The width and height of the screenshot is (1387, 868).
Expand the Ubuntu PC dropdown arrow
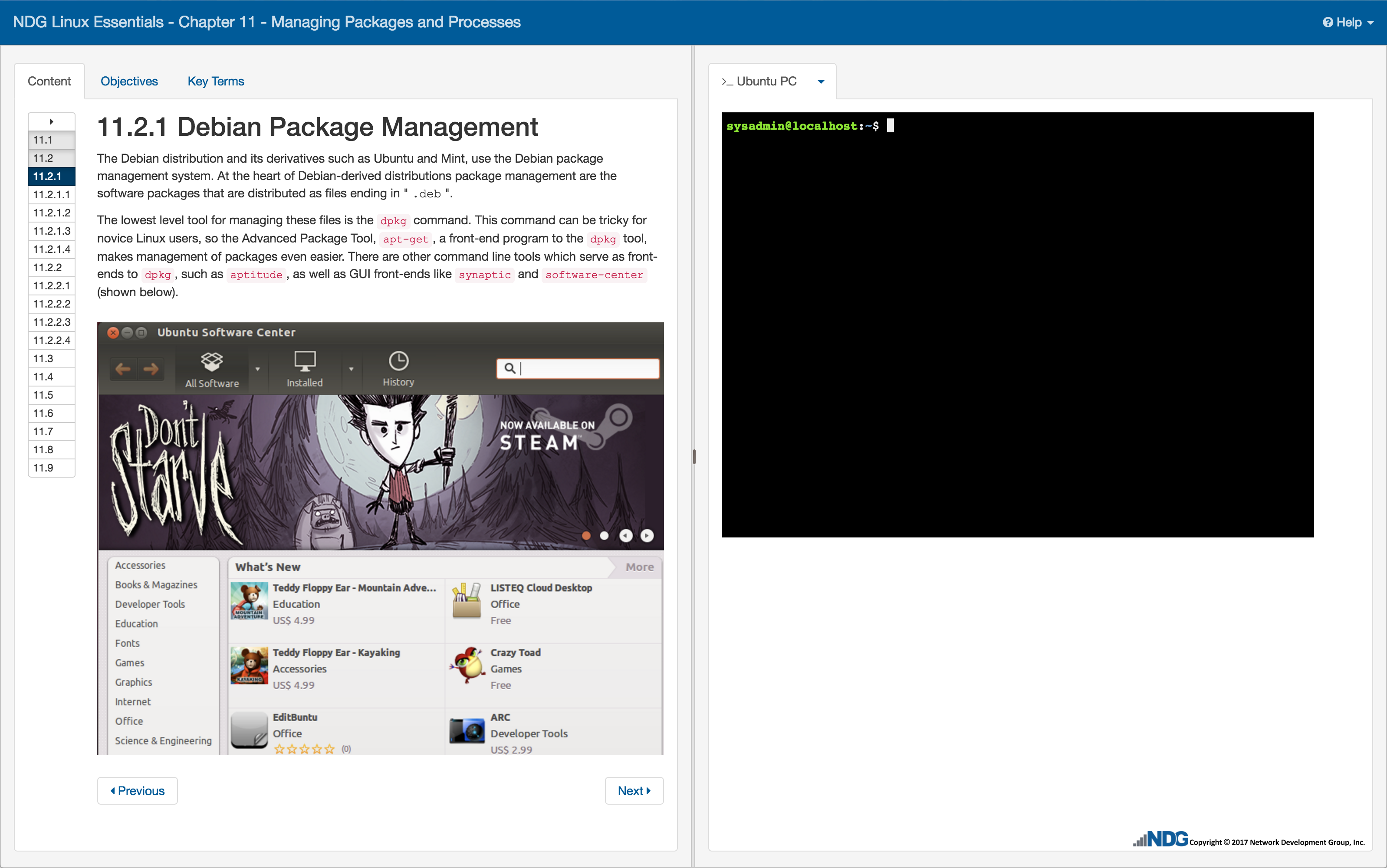point(821,82)
